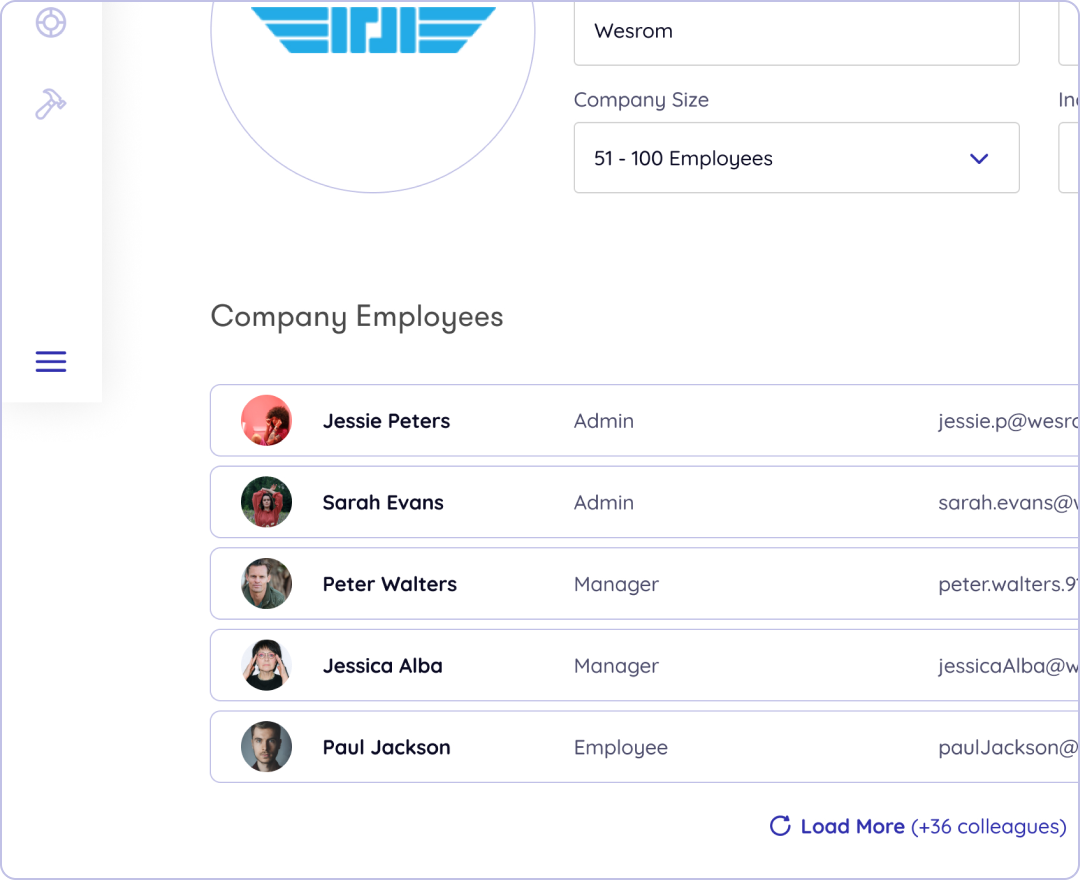Click the Wesrom company name field
Screen dimensions: 1080x880
(x=796, y=32)
